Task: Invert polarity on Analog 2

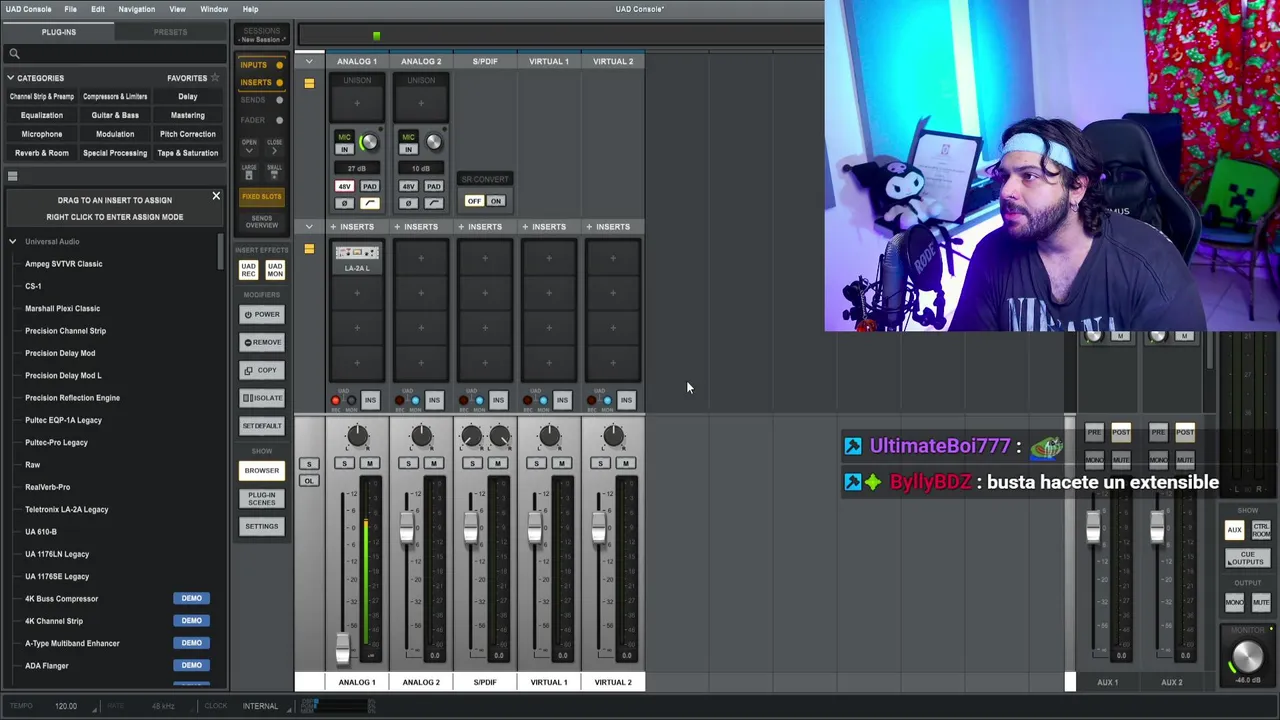Action: pos(408,203)
